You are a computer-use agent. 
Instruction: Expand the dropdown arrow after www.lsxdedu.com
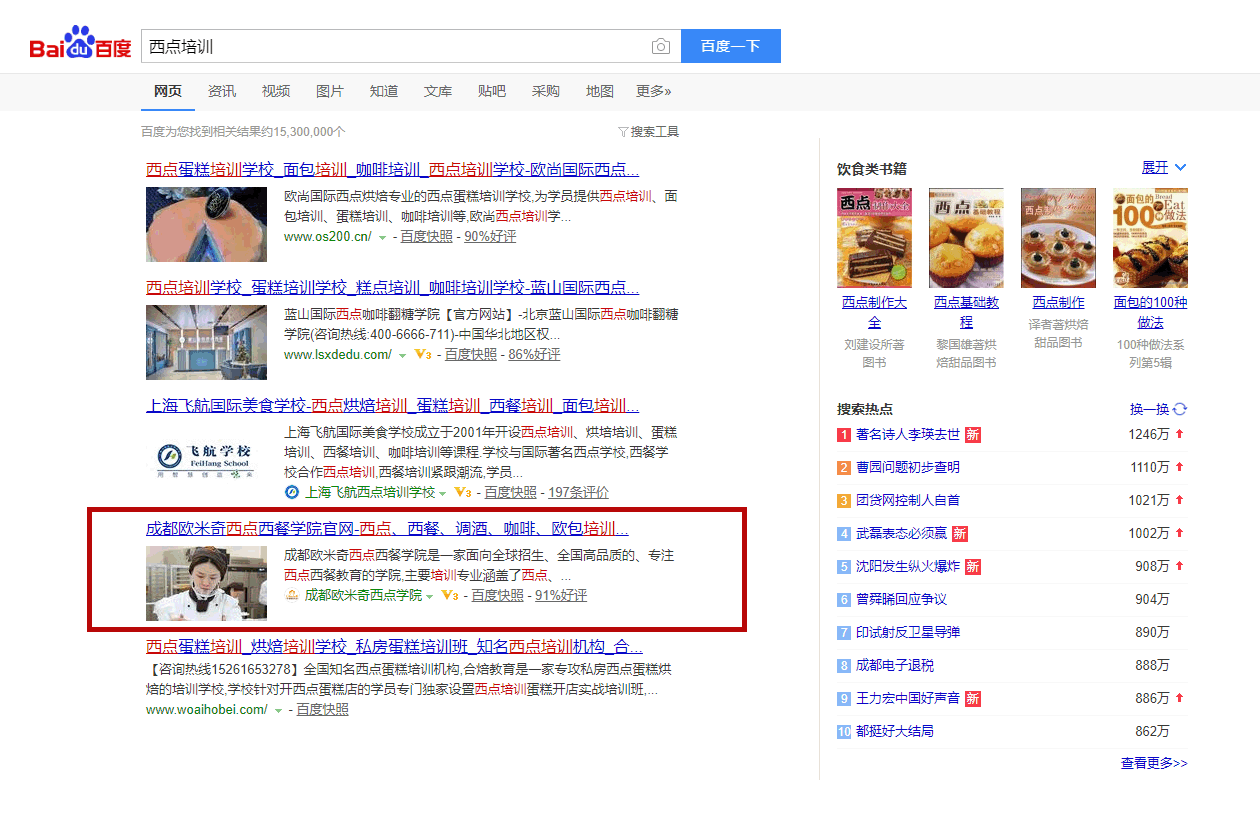coord(403,355)
